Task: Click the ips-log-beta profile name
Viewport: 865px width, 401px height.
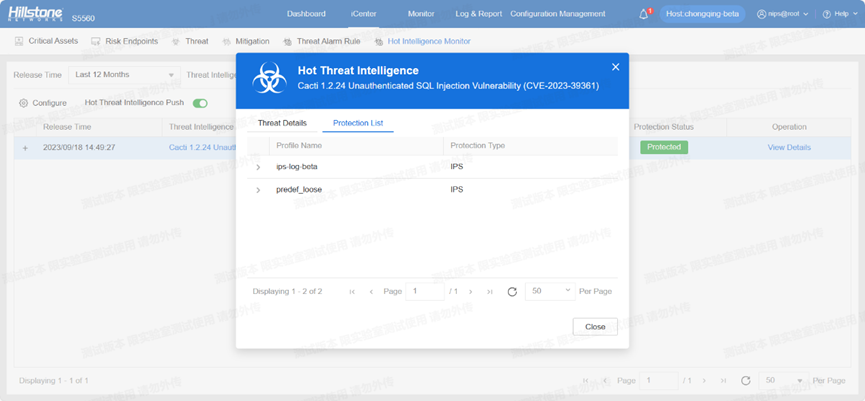Action: click(297, 166)
